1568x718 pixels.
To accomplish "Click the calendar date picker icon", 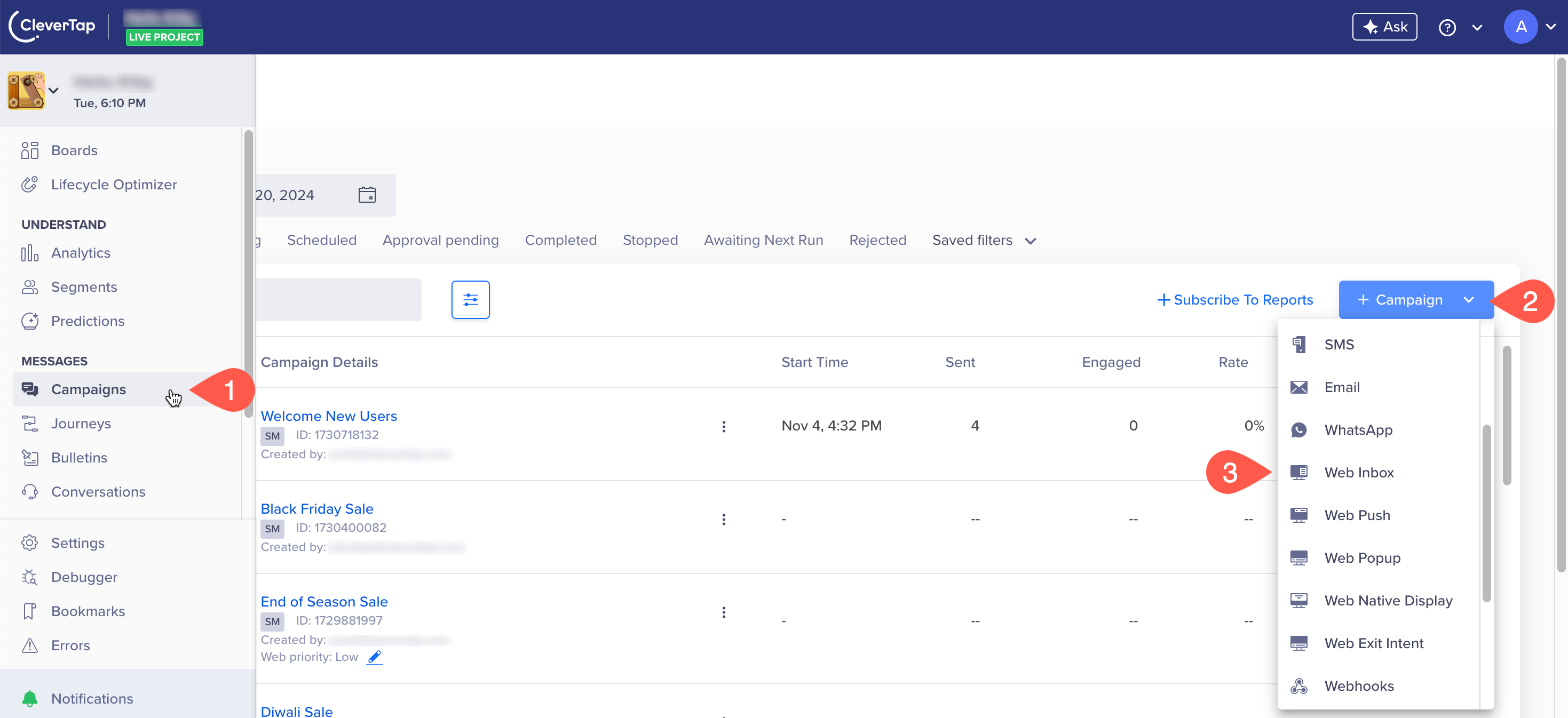I will click(368, 194).
